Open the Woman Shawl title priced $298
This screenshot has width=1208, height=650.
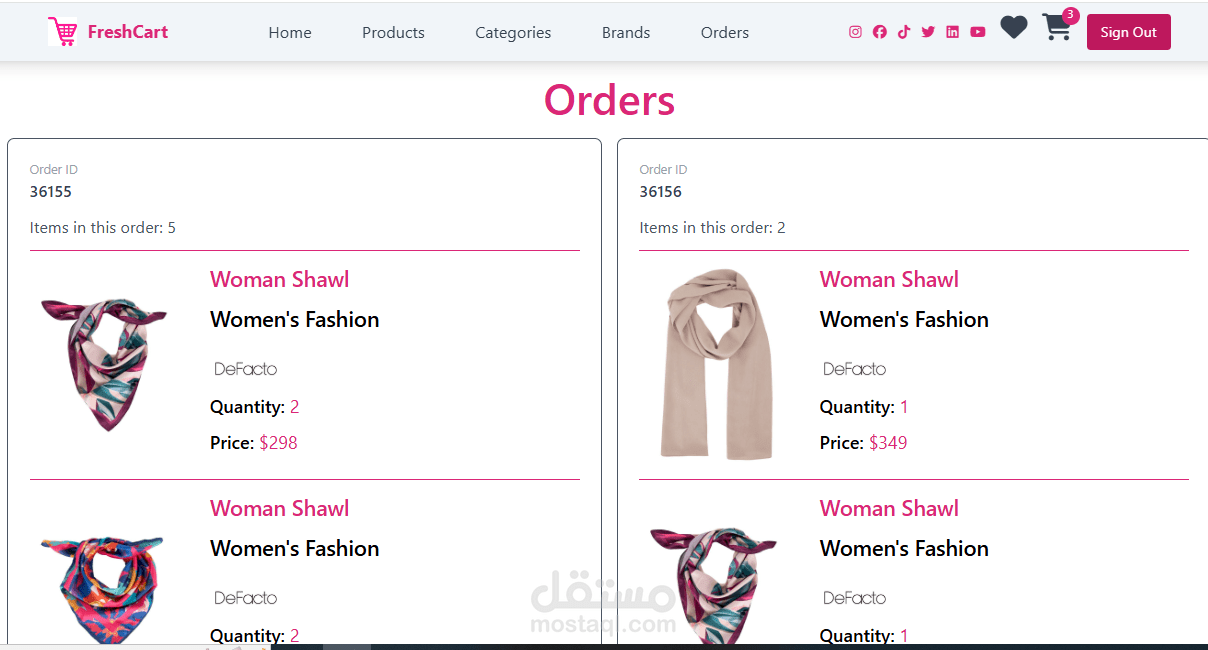click(280, 280)
